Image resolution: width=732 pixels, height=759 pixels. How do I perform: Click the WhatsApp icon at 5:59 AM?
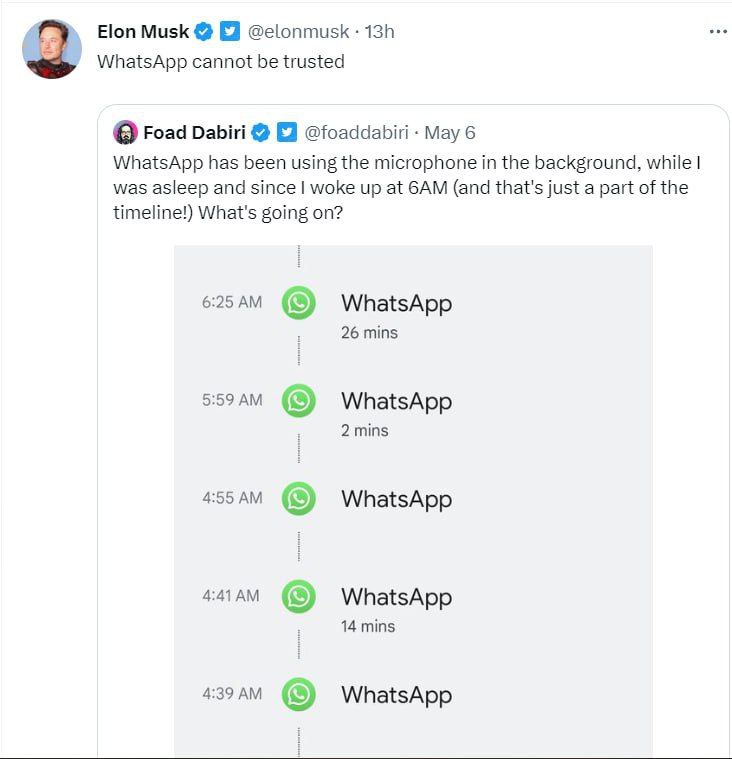click(299, 401)
